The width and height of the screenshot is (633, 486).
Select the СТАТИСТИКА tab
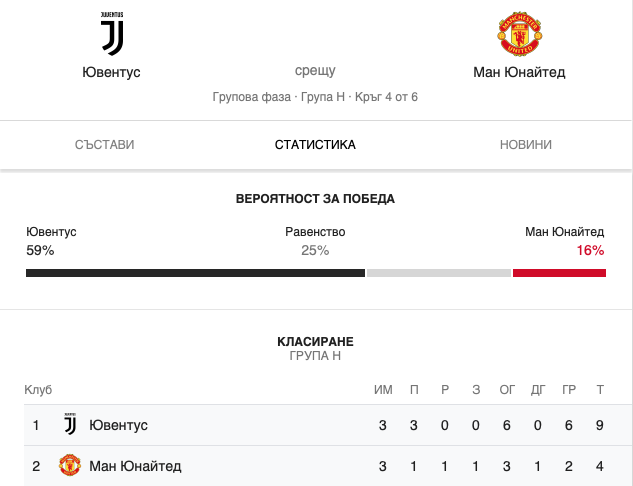[x=315, y=145]
